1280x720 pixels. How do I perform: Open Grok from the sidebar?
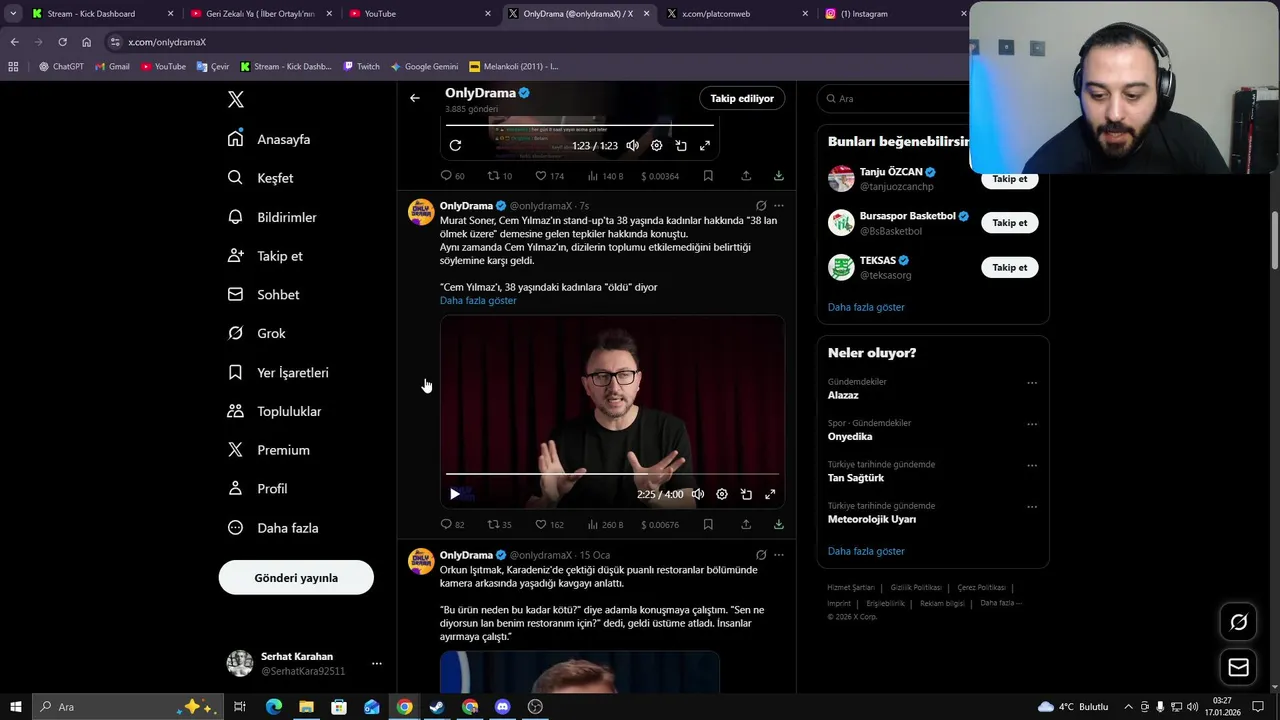coord(256,333)
